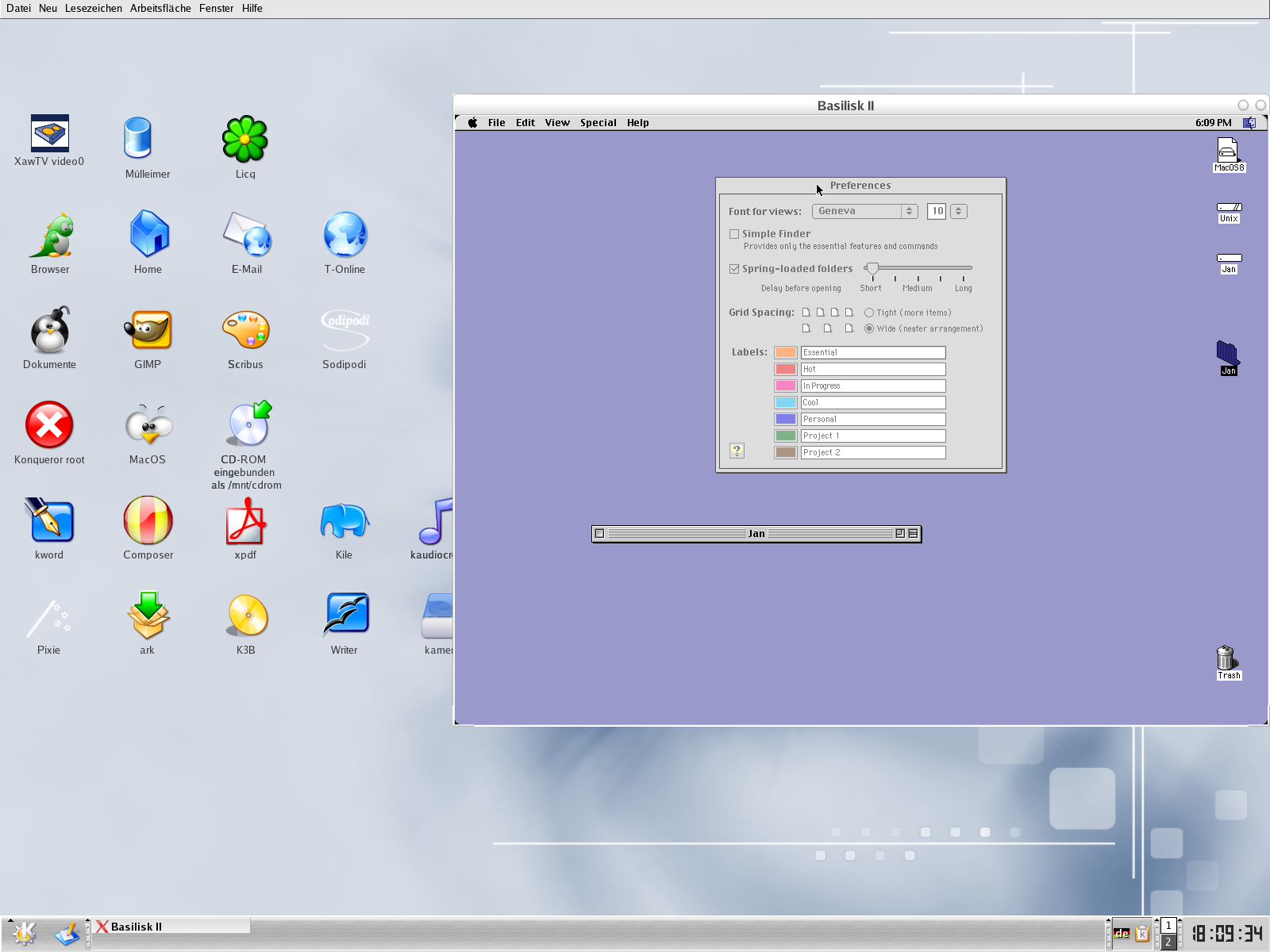Open the Apple menu in Basilisk
Screen dimensions: 1270x952
[472, 122]
